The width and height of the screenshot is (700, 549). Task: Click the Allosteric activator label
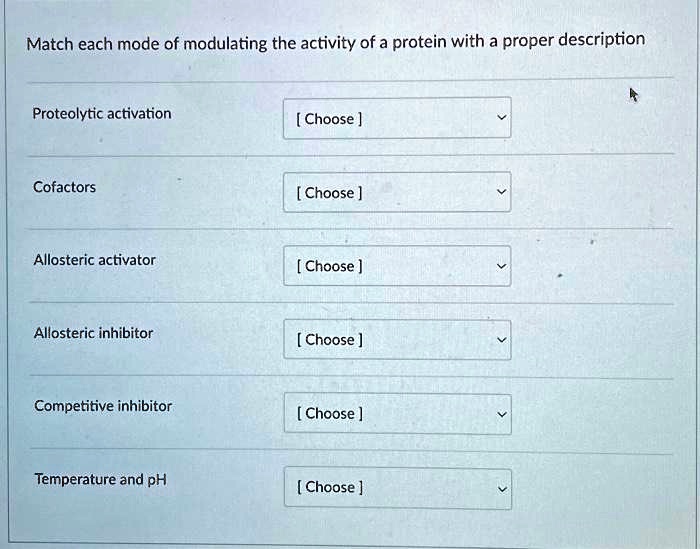coord(95,260)
